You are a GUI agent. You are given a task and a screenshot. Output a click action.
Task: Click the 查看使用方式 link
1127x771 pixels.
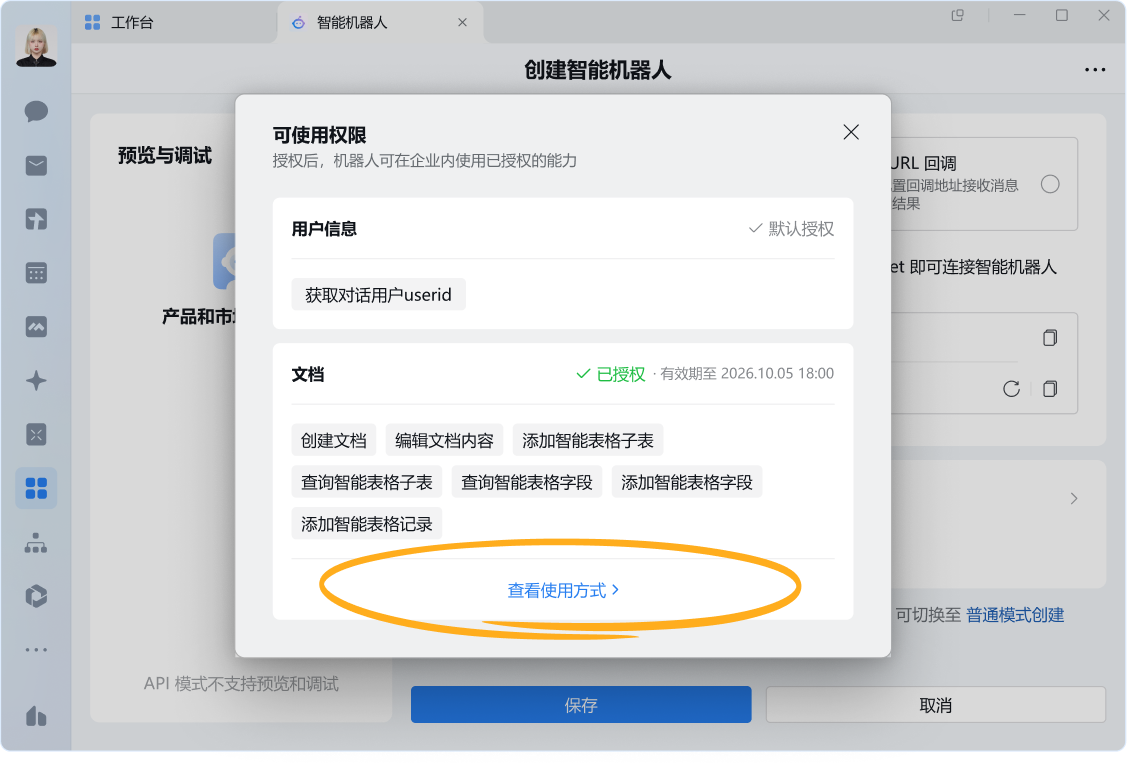563,591
